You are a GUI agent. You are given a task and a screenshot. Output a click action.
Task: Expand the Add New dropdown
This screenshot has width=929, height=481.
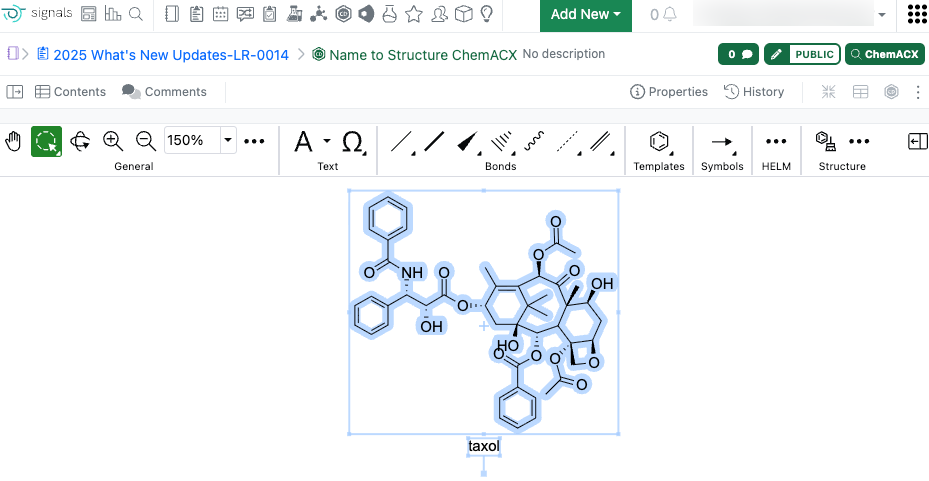(x=586, y=14)
